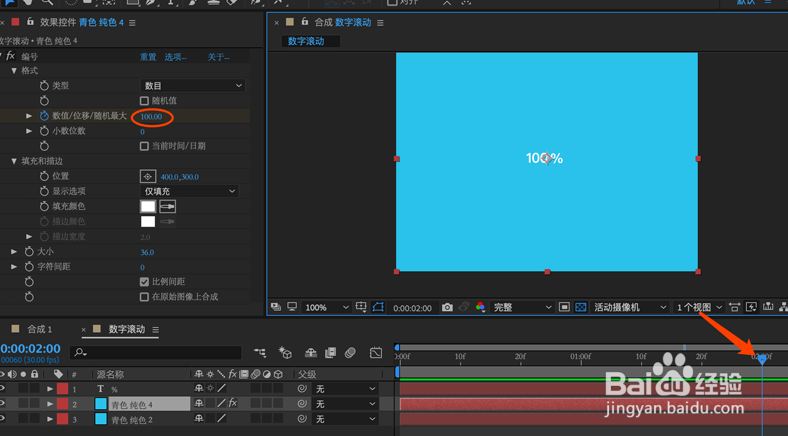Enable frame blending for all layers

tap(330, 353)
